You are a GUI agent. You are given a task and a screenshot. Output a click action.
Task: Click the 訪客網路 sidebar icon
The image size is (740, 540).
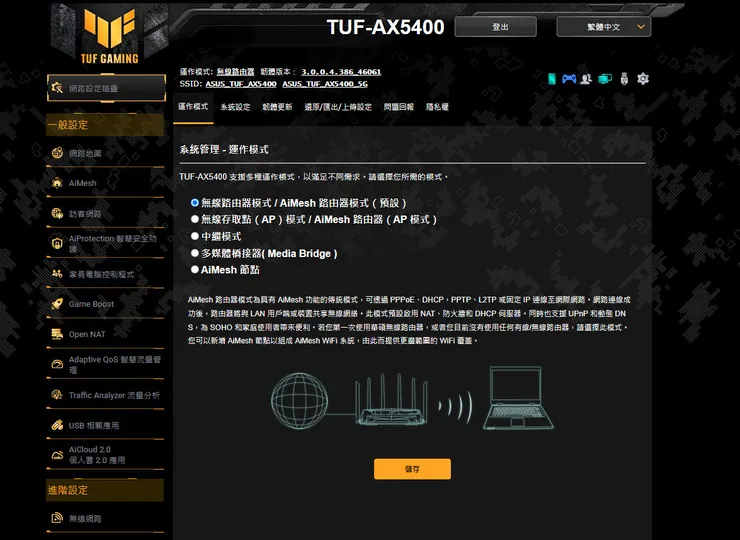(x=57, y=213)
